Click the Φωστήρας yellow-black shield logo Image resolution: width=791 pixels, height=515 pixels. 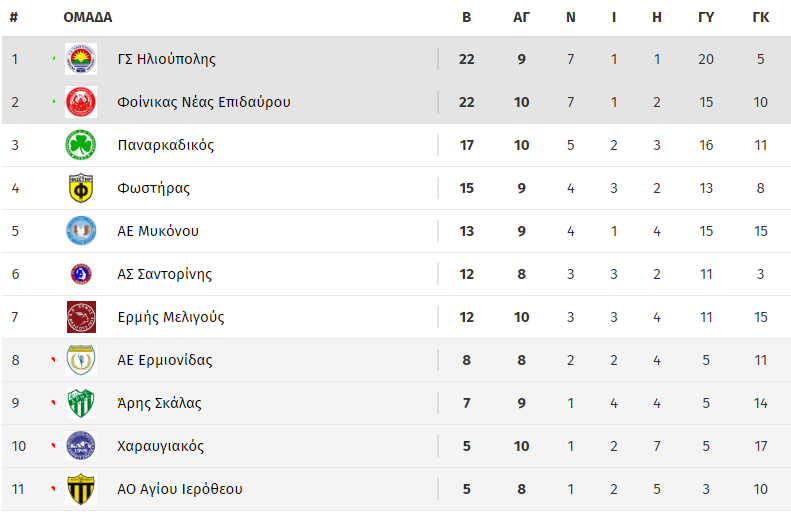[81, 188]
